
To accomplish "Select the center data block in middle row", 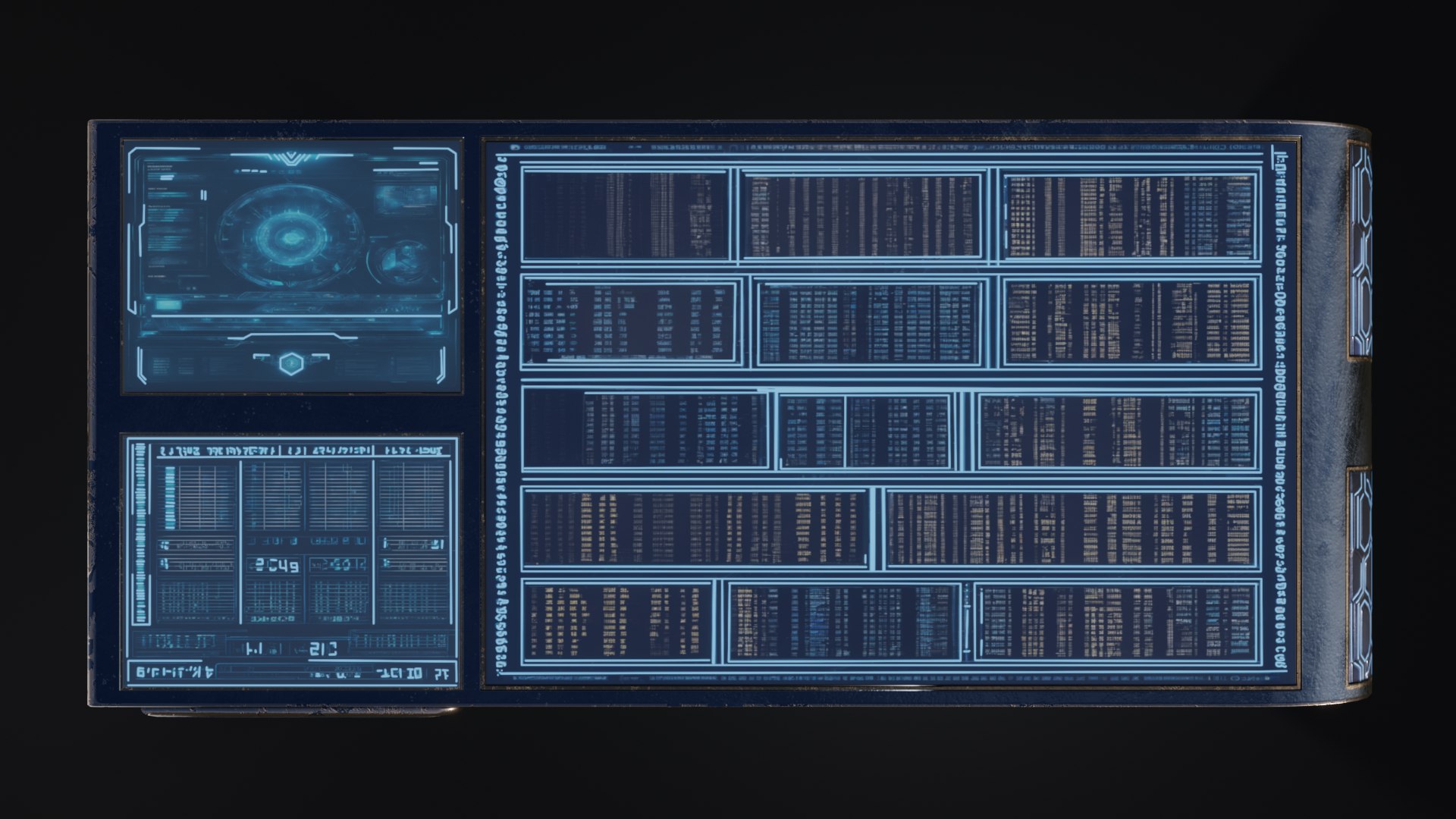I will click(x=866, y=431).
